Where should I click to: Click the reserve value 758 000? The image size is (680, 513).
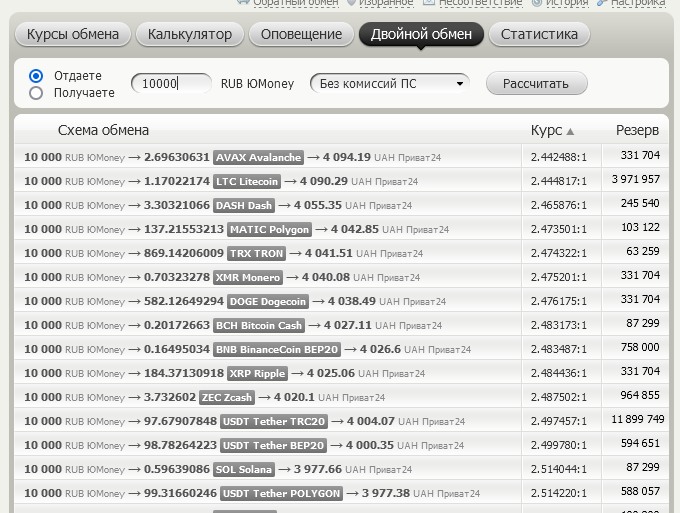click(640, 347)
